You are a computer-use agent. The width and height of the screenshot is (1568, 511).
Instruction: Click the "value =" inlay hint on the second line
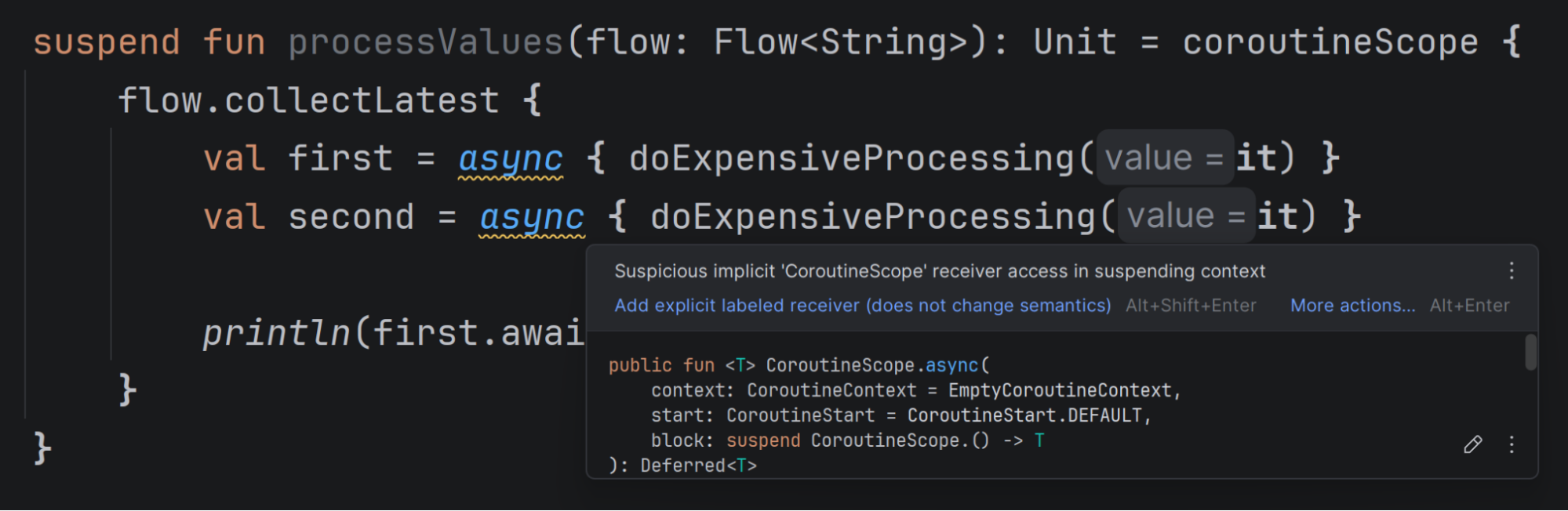pos(1186,216)
